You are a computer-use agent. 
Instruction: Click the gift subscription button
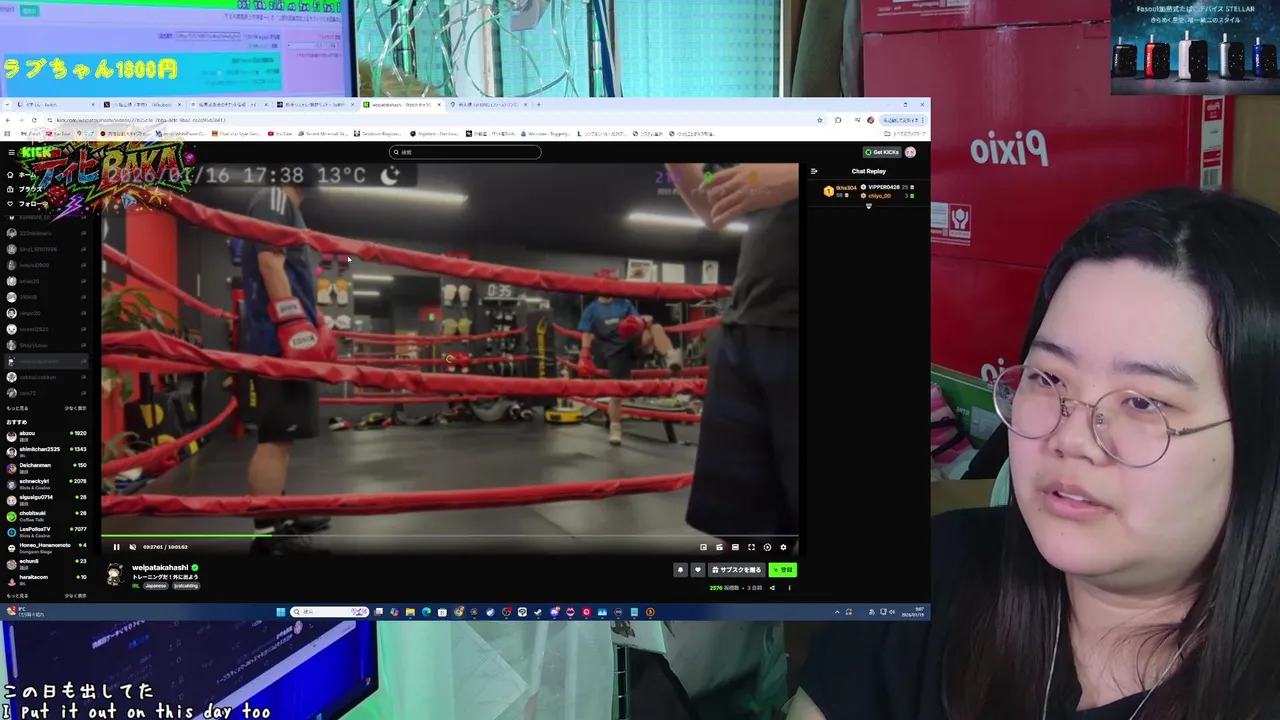(737, 570)
